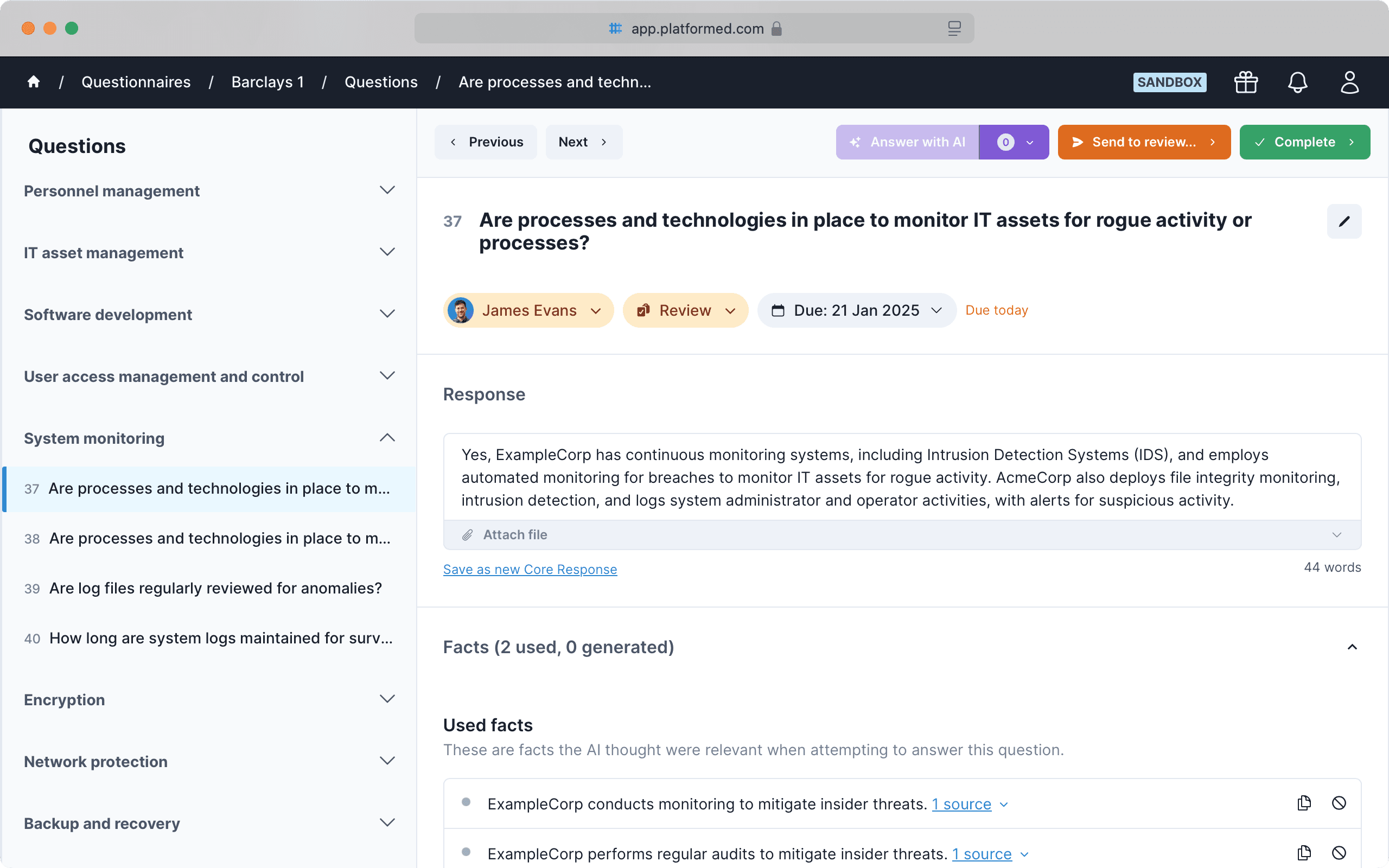This screenshot has height=868, width=1389.
Task: Collapse the System monitoring group
Action: (x=387, y=438)
